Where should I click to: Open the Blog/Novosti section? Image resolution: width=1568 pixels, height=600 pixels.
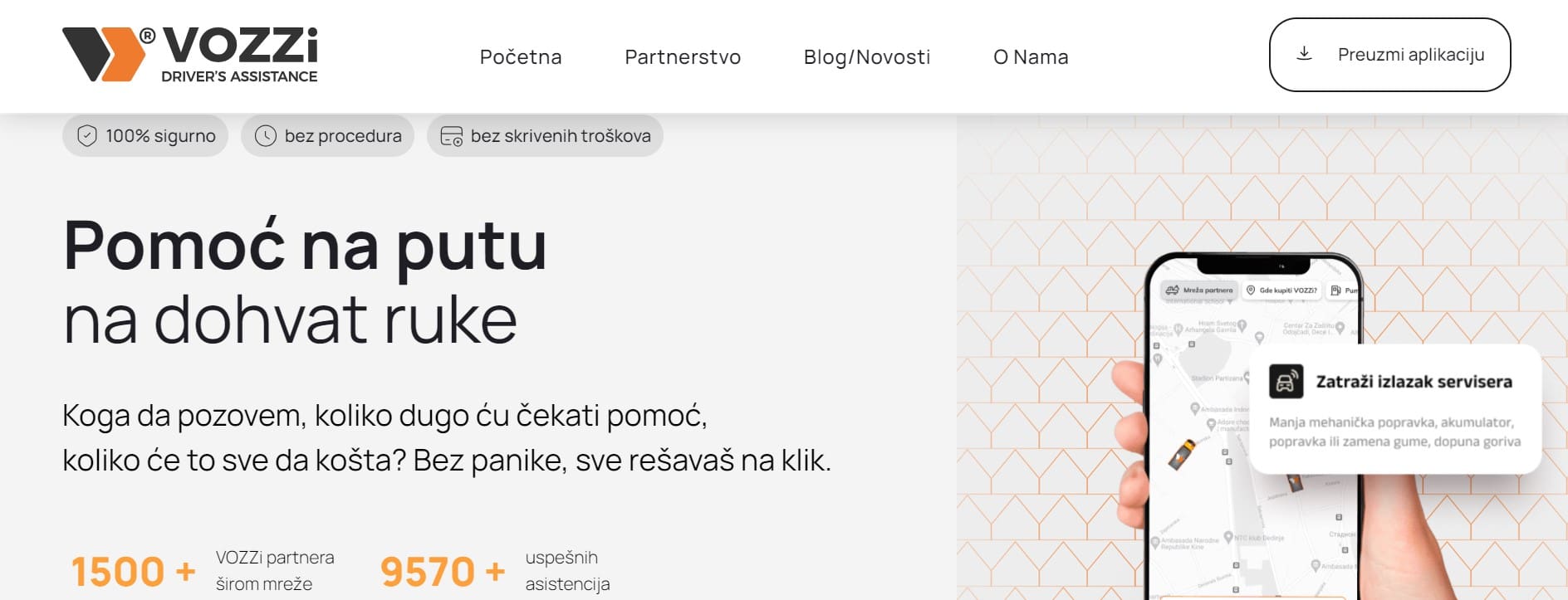[x=867, y=56]
